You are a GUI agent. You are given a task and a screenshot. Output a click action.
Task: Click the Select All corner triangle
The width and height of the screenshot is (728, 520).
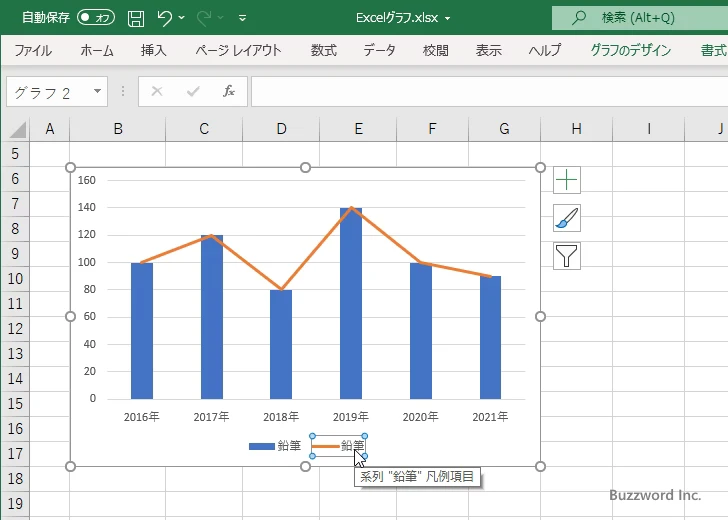click(x=18, y=130)
